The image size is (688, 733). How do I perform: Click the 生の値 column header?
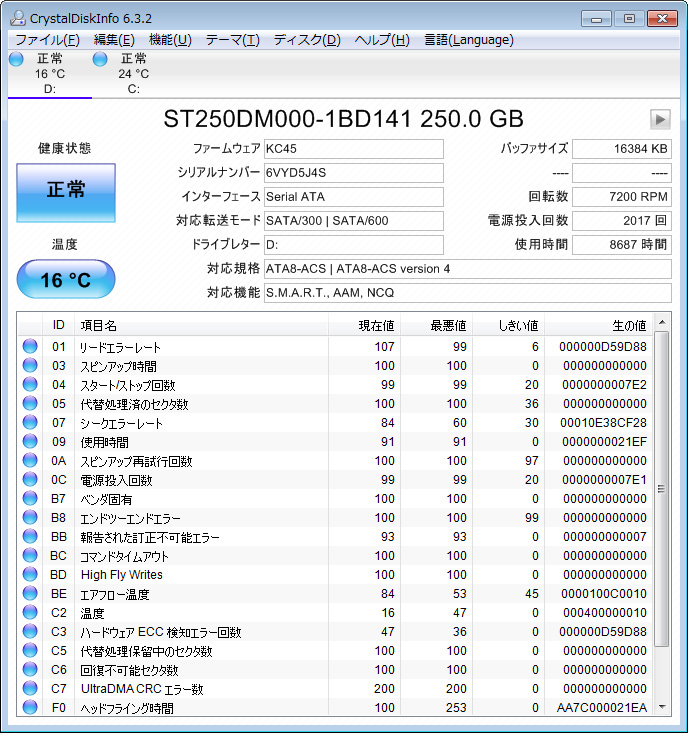click(598, 325)
